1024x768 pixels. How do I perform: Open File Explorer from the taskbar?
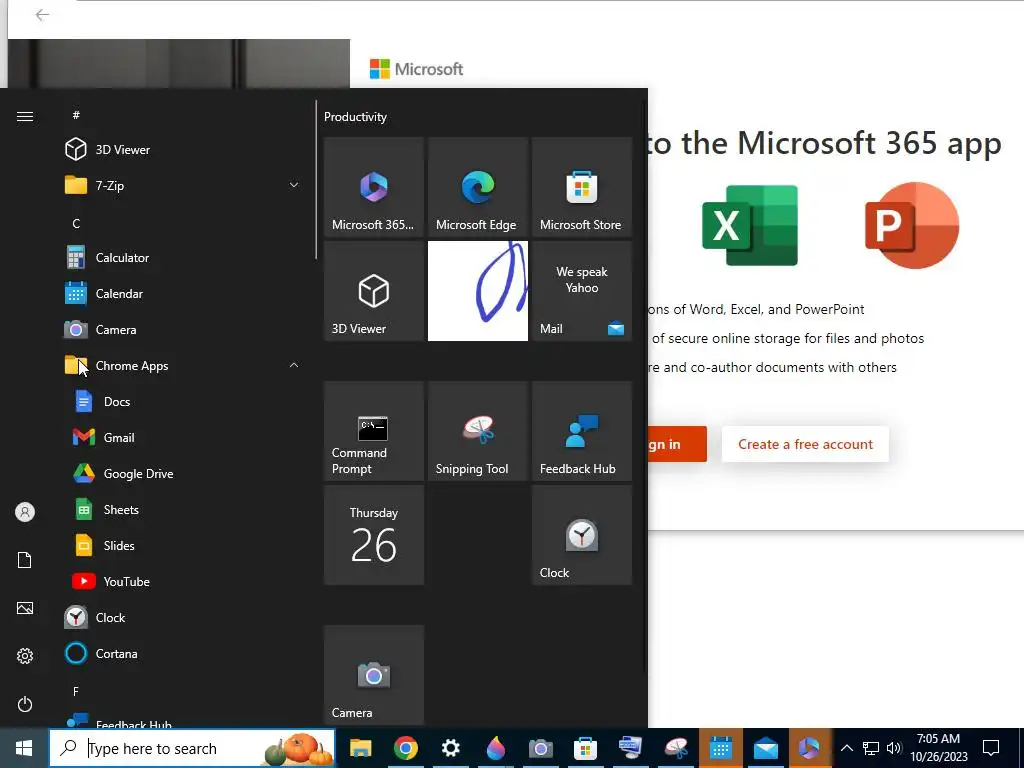(360, 748)
